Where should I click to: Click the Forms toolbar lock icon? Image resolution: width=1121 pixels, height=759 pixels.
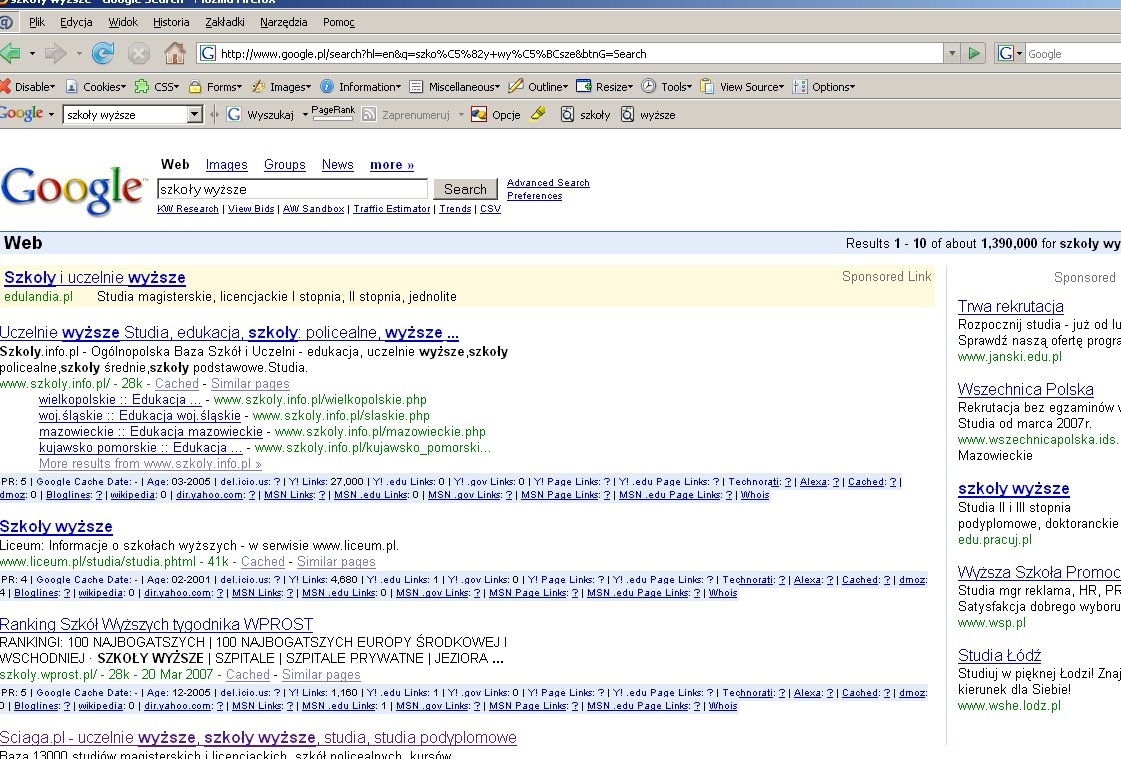195,86
